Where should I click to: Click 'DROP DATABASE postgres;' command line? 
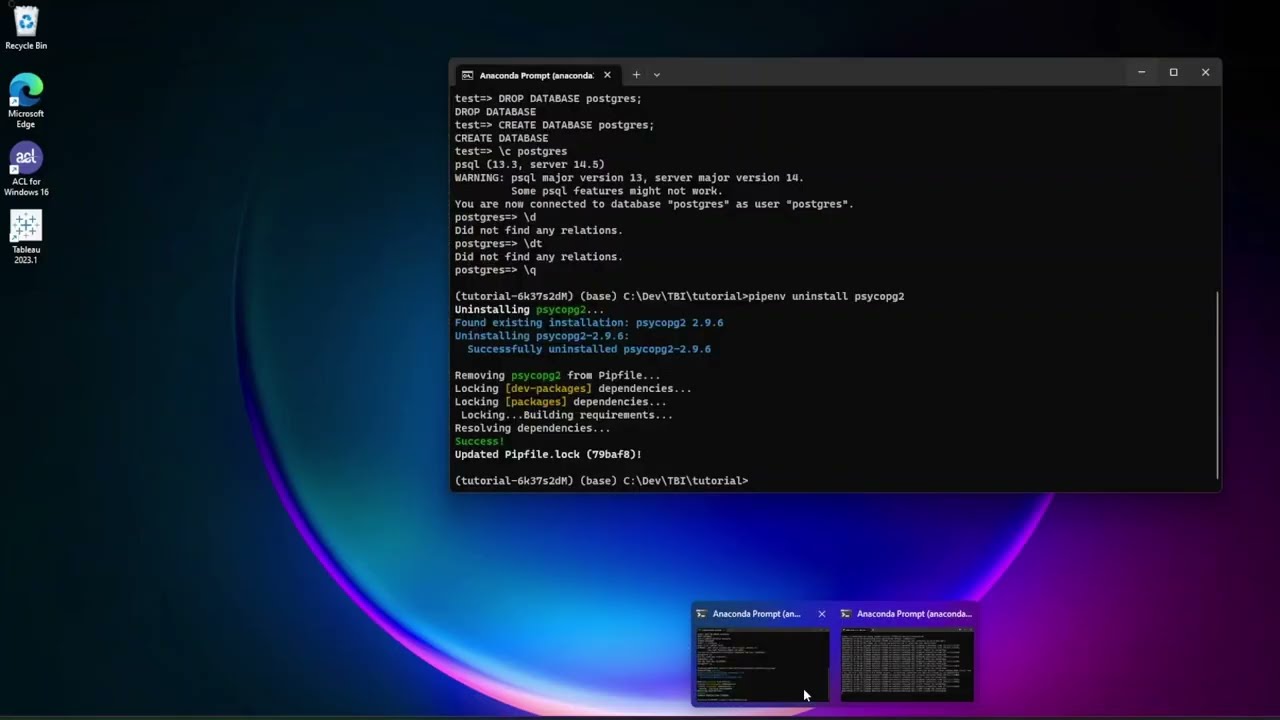(x=548, y=99)
